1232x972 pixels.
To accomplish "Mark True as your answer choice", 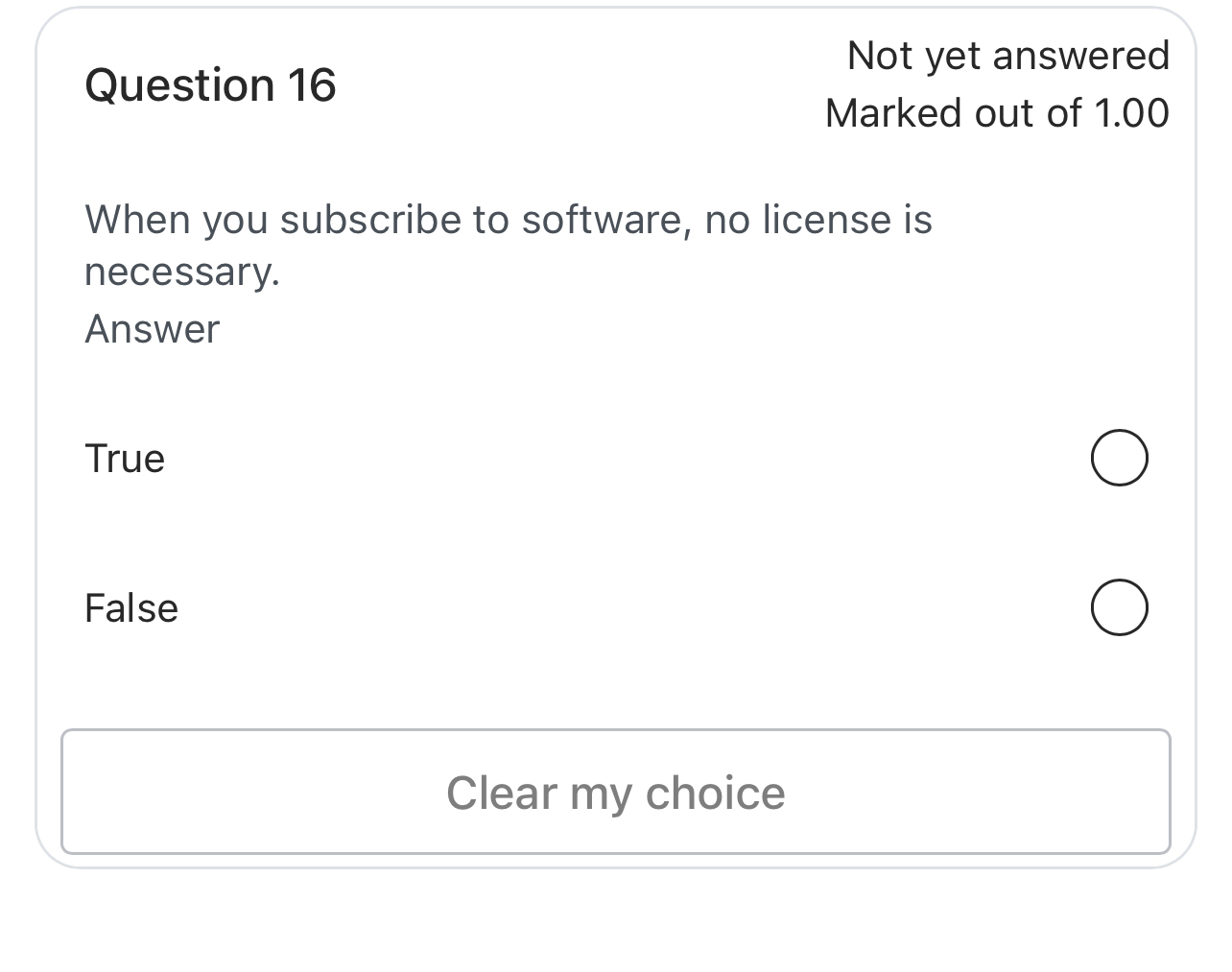I will (1119, 458).
